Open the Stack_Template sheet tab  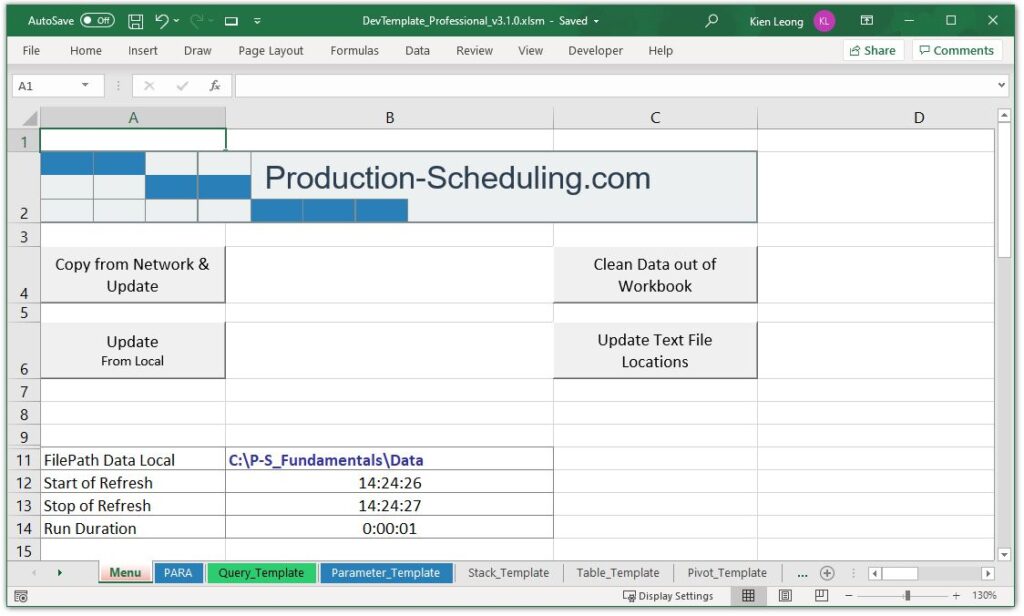(508, 573)
